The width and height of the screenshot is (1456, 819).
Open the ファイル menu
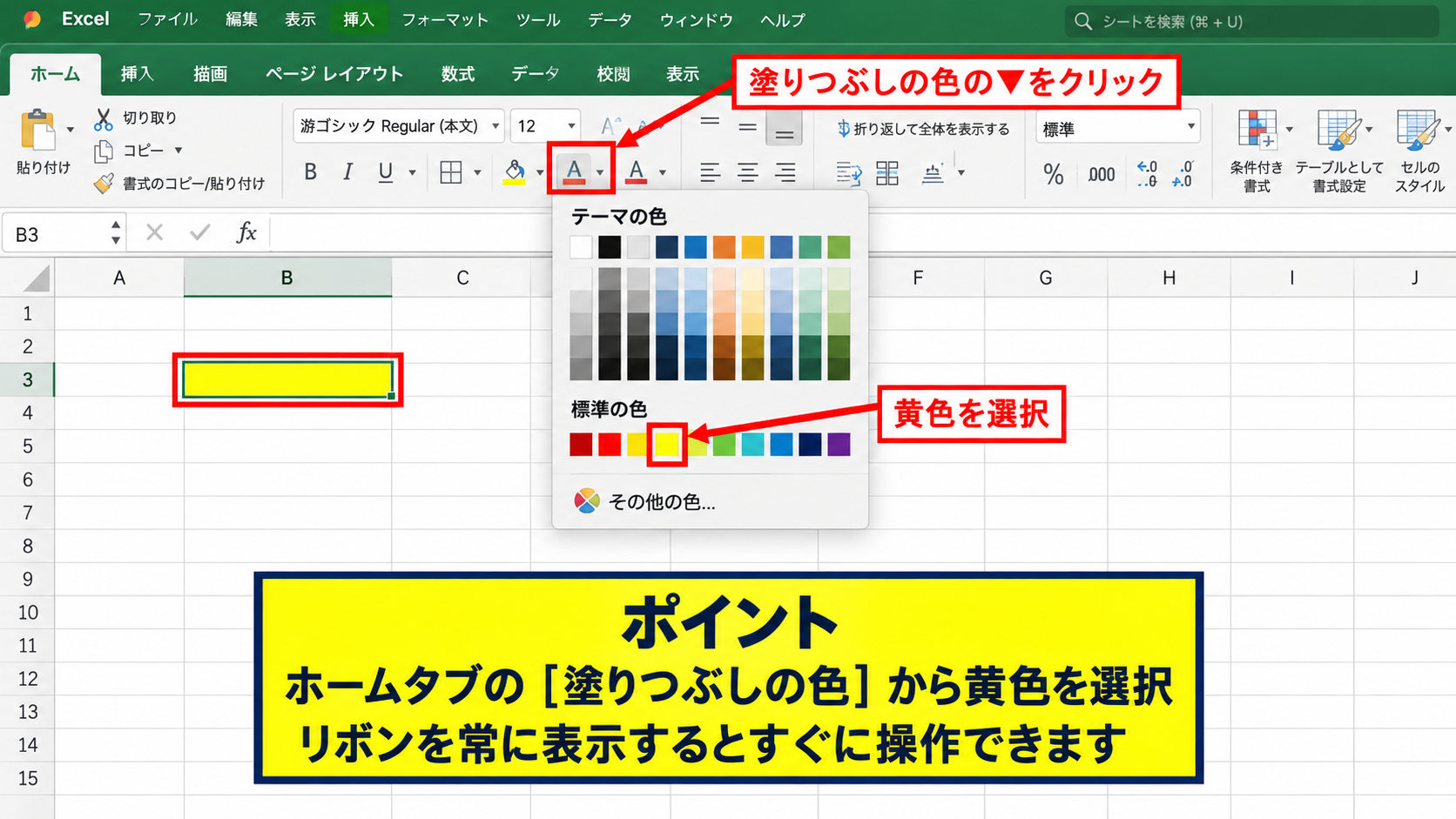168,20
